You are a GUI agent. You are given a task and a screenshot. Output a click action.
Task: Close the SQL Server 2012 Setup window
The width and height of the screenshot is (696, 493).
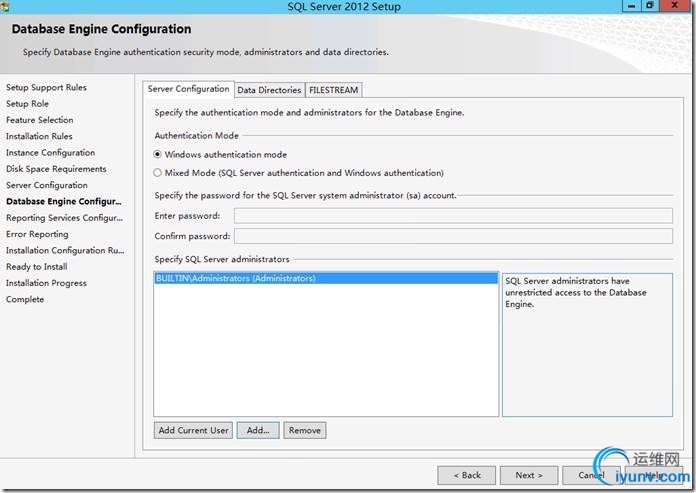[x=674, y=6]
